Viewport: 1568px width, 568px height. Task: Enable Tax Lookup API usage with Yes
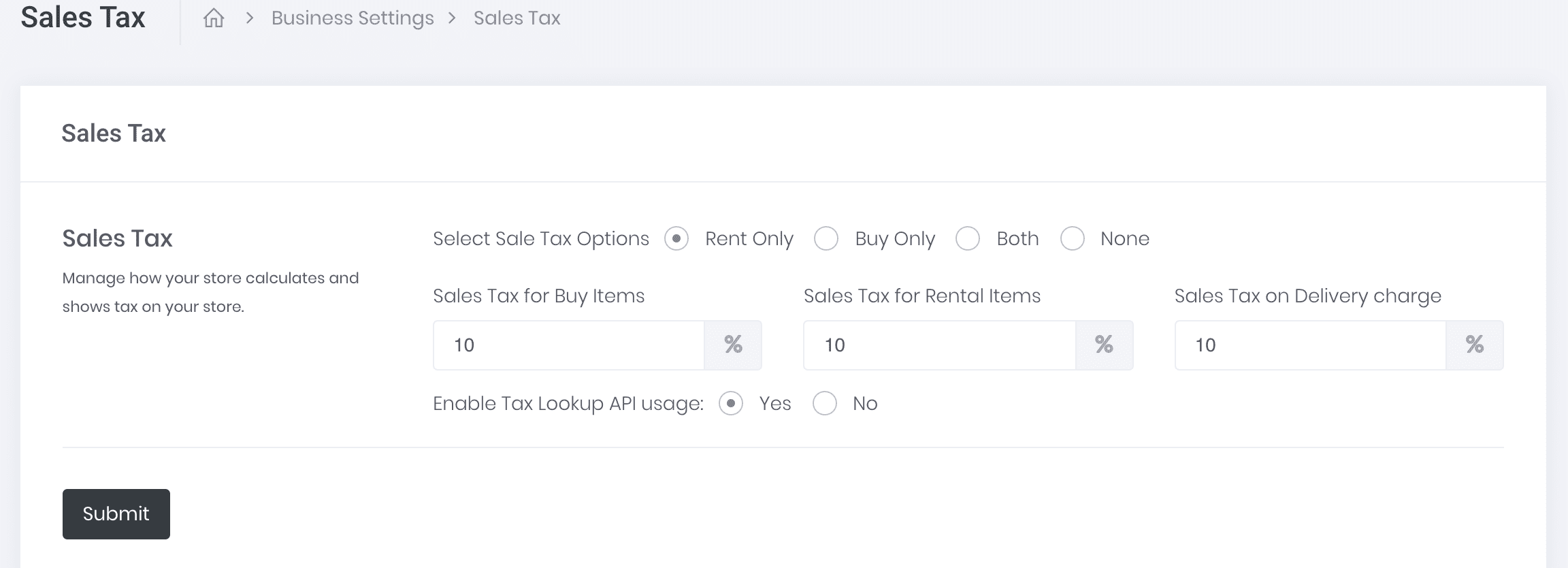point(731,404)
